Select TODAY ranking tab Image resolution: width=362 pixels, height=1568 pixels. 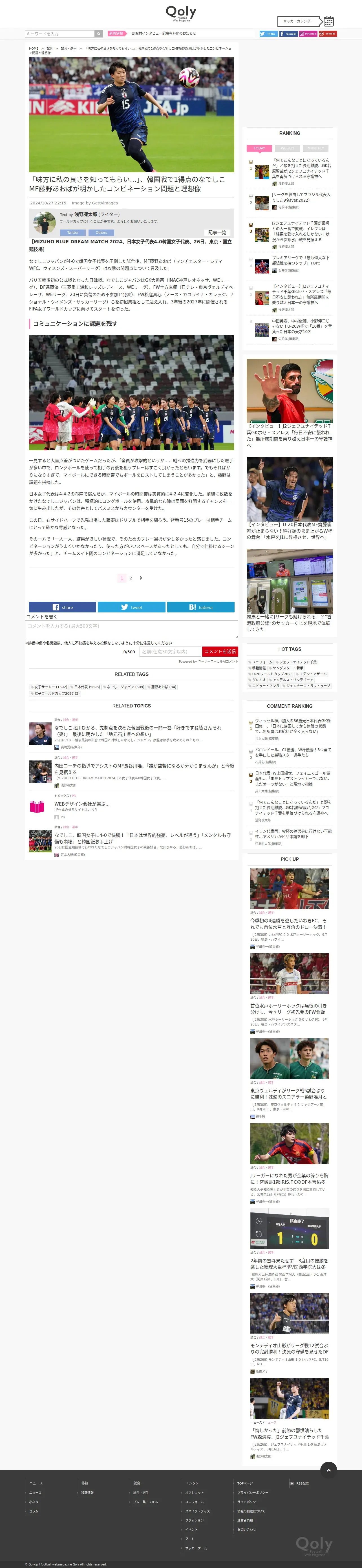tap(259, 149)
